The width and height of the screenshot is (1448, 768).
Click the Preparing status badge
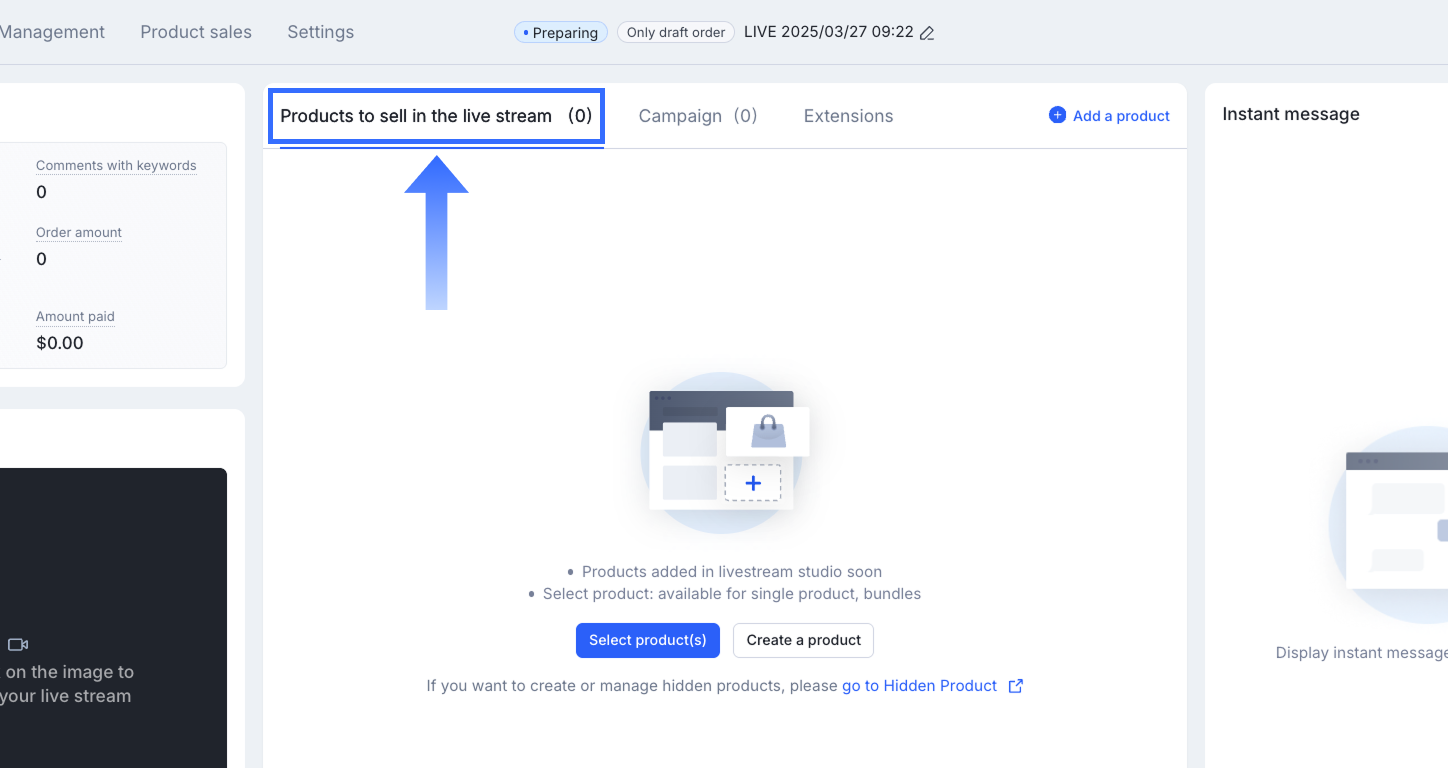click(x=561, y=33)
